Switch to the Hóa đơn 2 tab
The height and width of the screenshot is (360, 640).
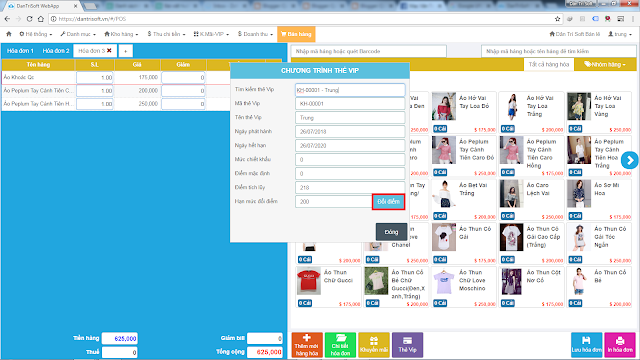click(x=56, y=51)
